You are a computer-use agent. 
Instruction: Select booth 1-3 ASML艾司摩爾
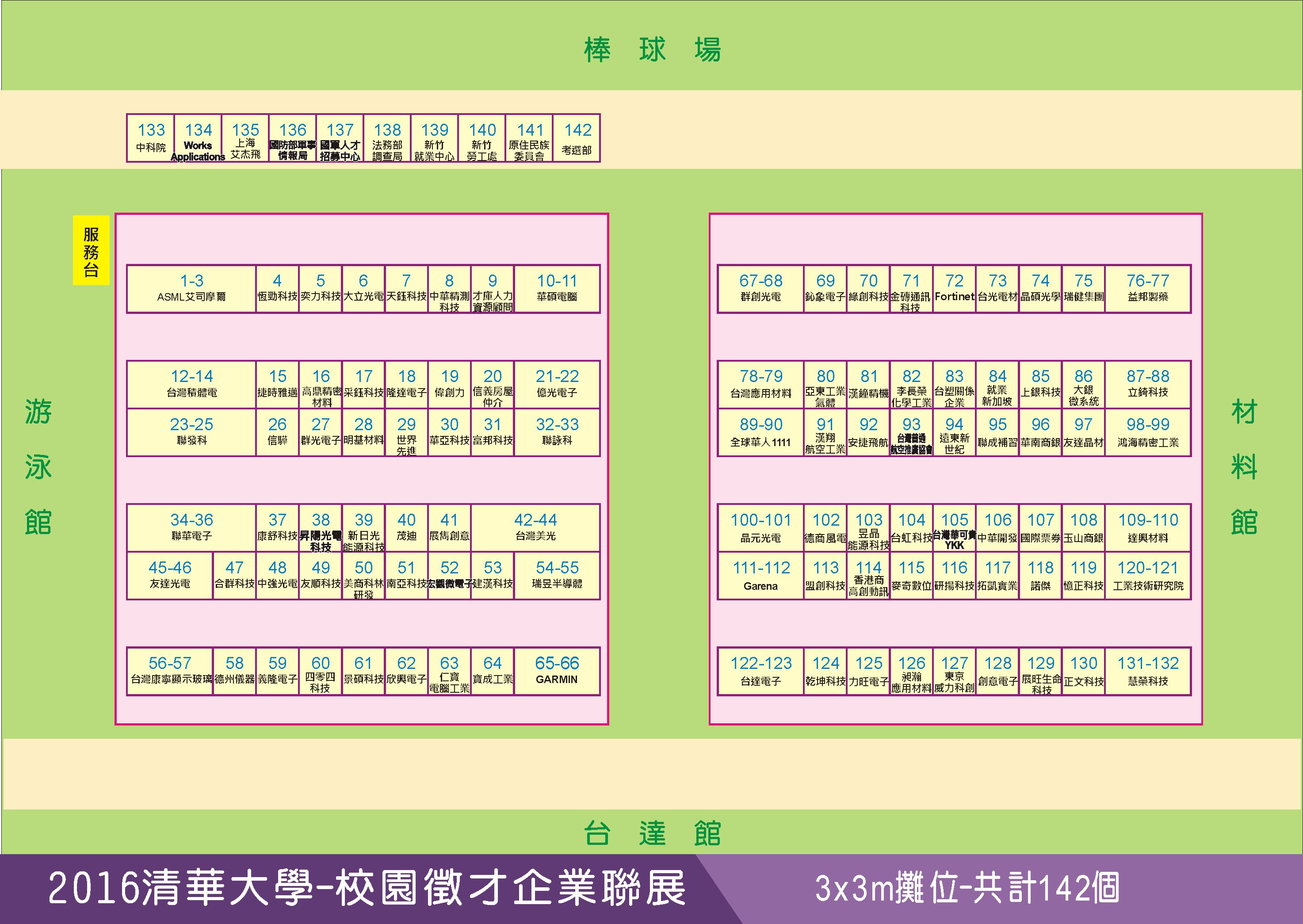pyautogui.click(x=191, y=288)
